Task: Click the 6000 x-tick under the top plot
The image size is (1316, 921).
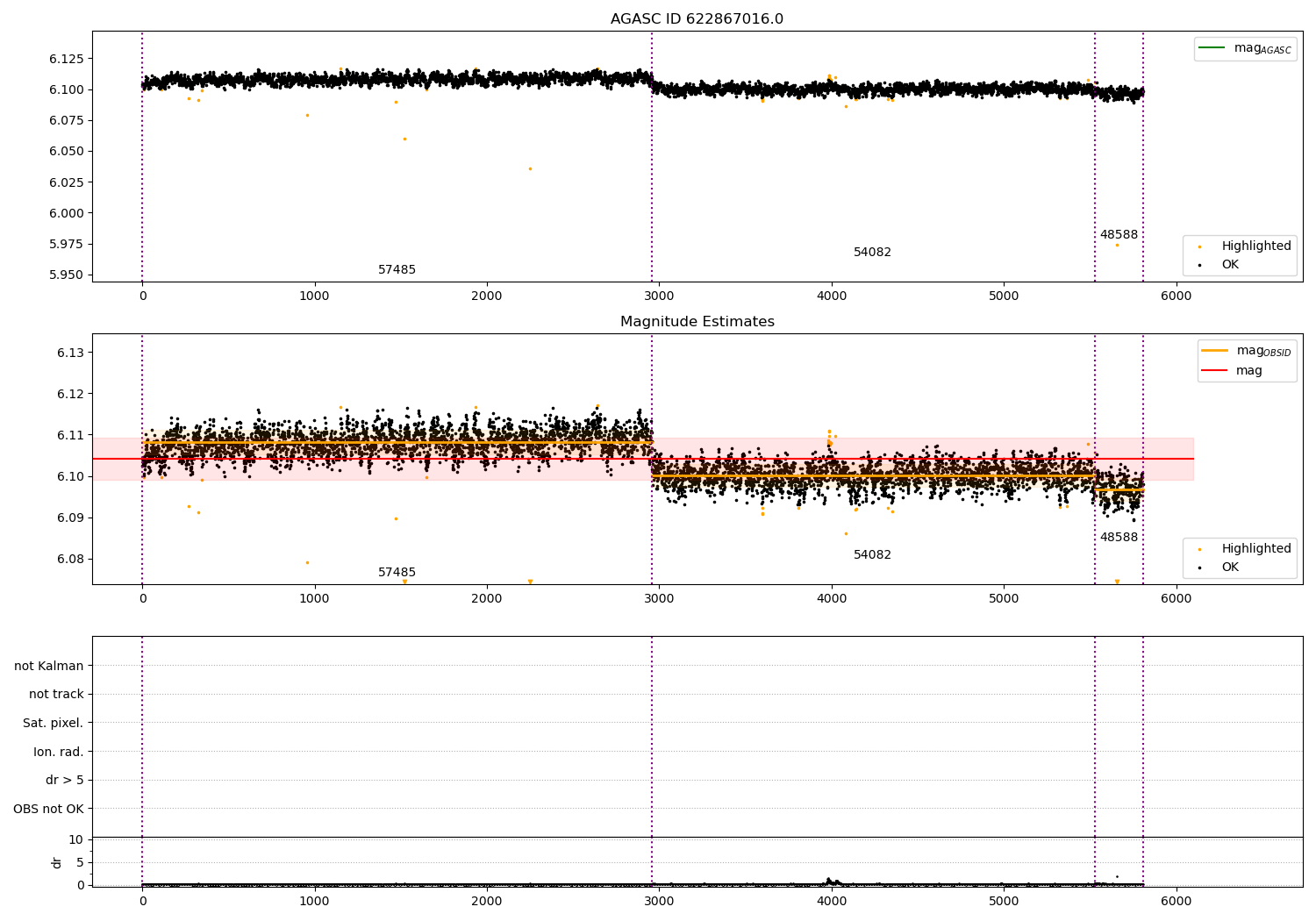Action: coord(1176,296)
